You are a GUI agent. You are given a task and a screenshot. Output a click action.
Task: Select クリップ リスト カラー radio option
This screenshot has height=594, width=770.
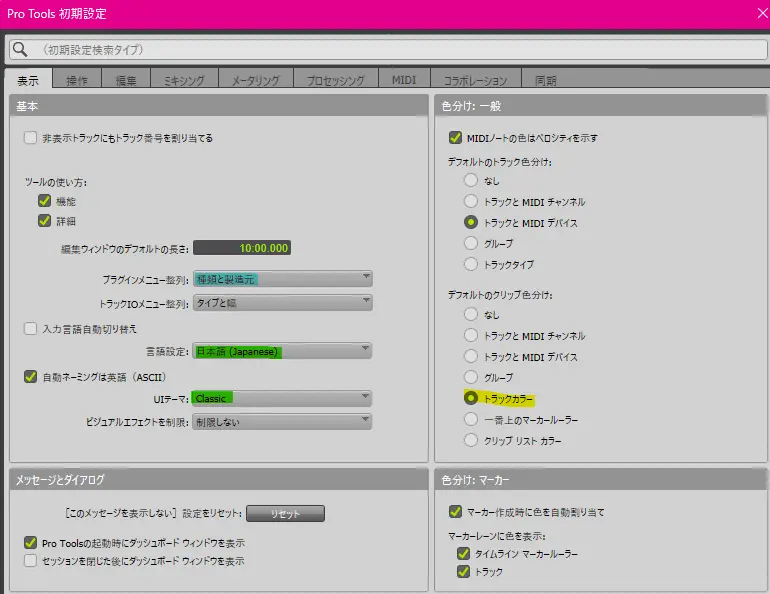pos(471,440)
